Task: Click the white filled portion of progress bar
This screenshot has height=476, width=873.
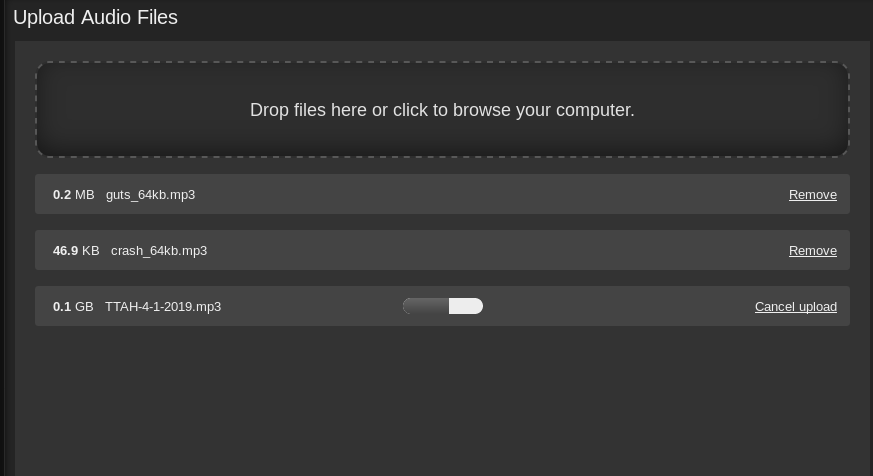Action: (466, 306)
